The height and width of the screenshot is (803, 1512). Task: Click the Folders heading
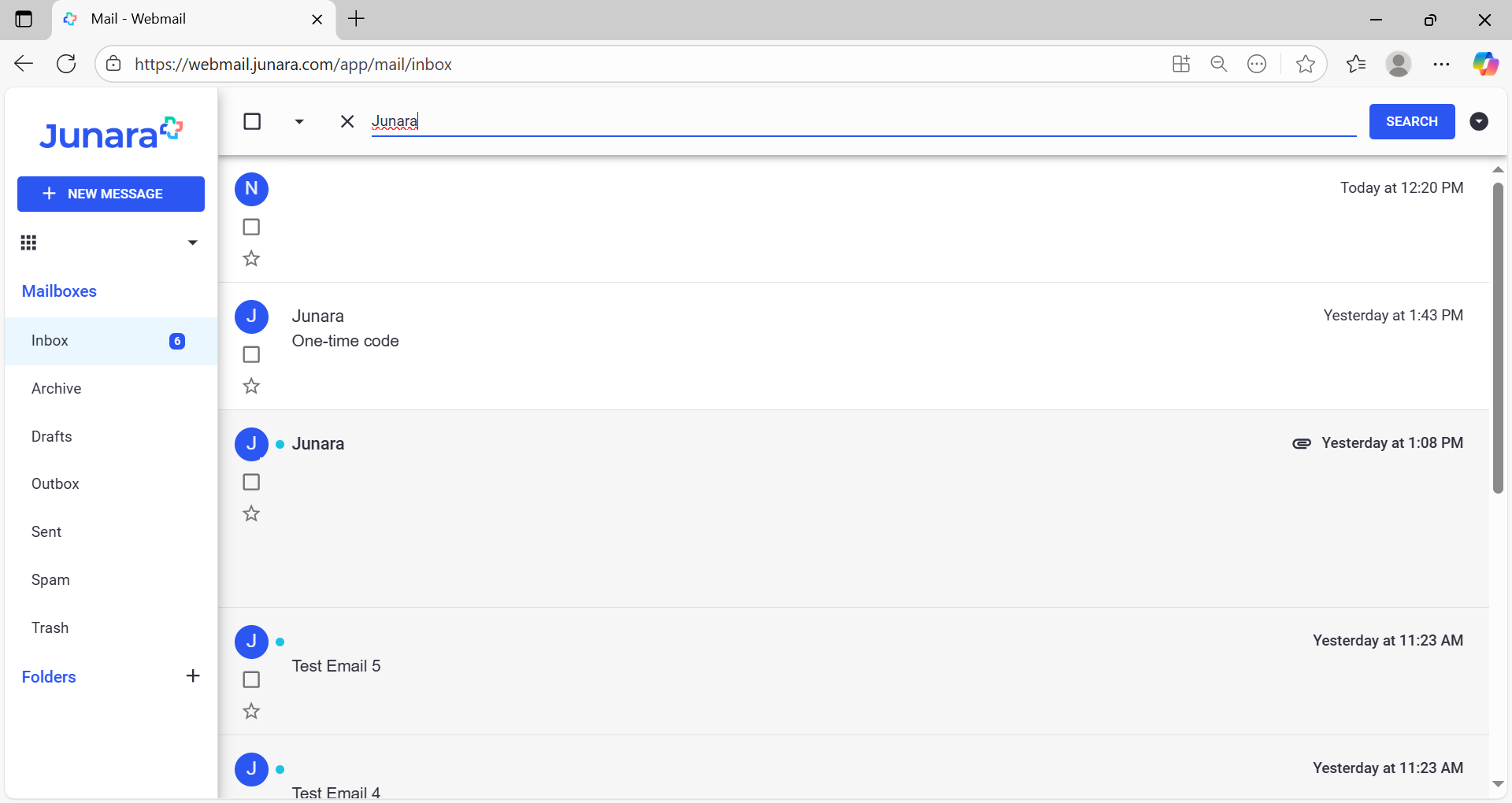(x=49, y=677)
